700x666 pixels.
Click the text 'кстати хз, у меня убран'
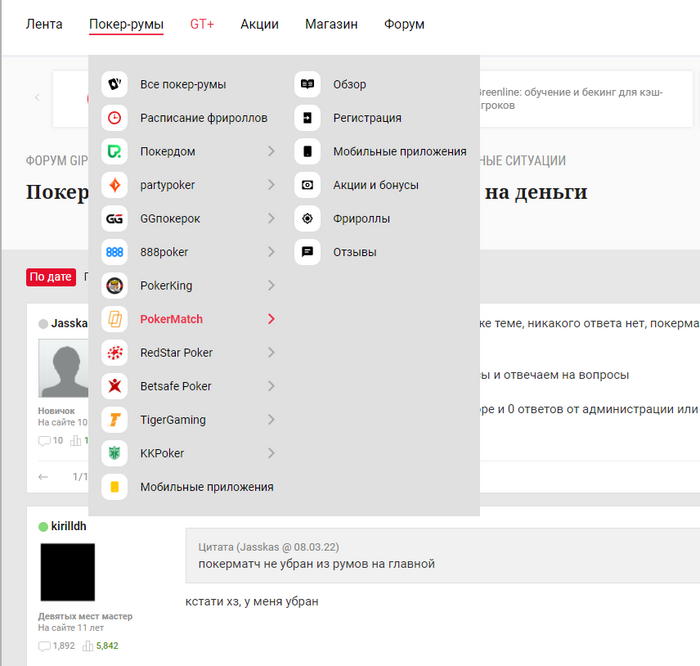point(252,602)
